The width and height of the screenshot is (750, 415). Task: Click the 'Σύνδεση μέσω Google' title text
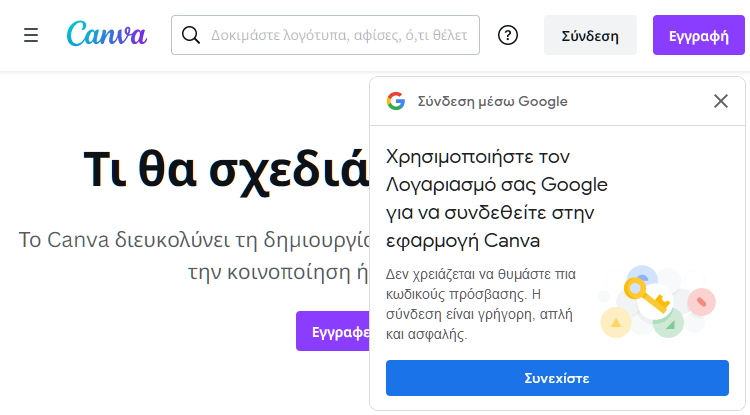[x=493, y=101]
